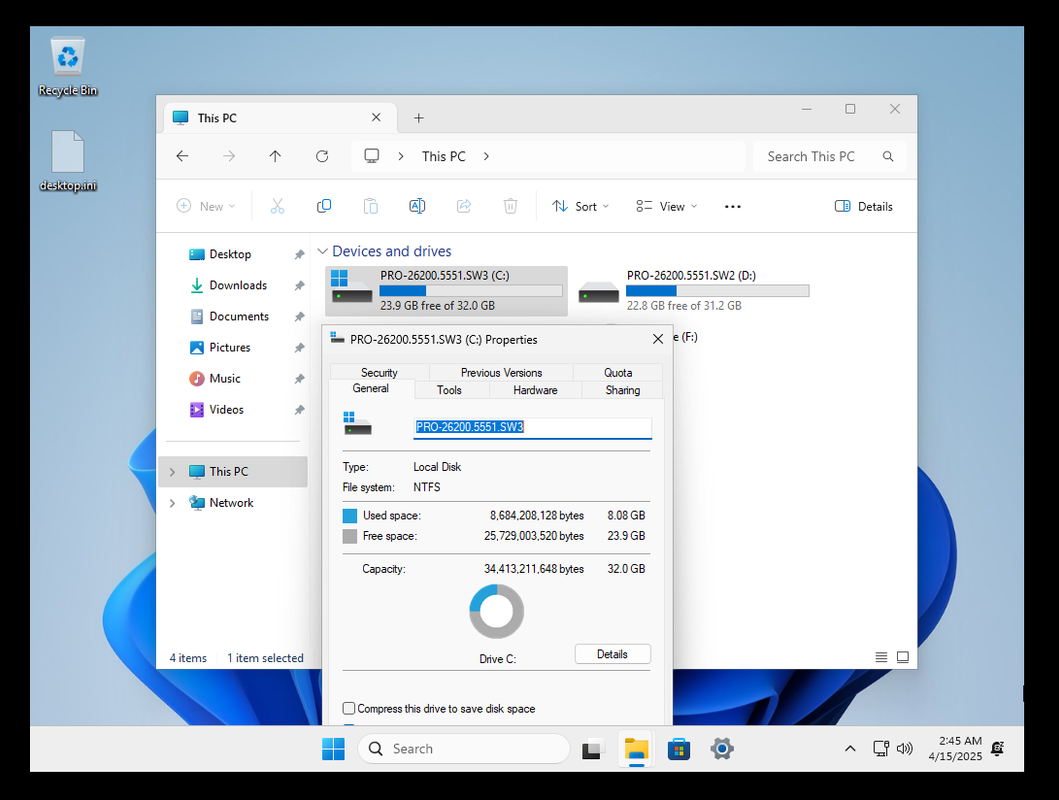
Task: Open Downloads in navigation pane
Action: pos(238,286)
